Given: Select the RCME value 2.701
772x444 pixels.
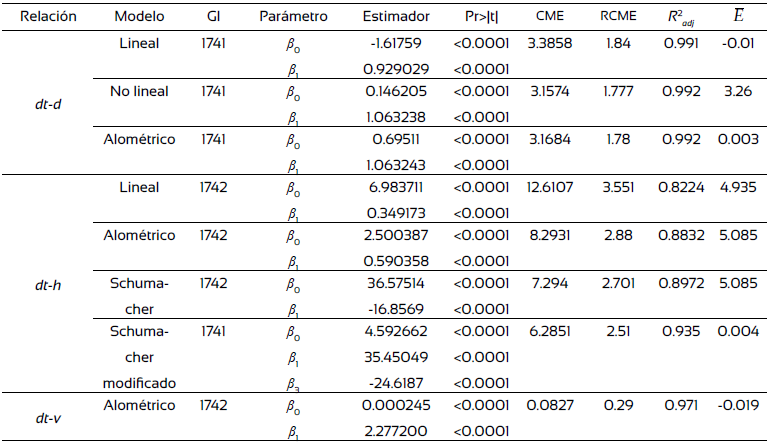Looking at the screenshot, I should 618,283.
